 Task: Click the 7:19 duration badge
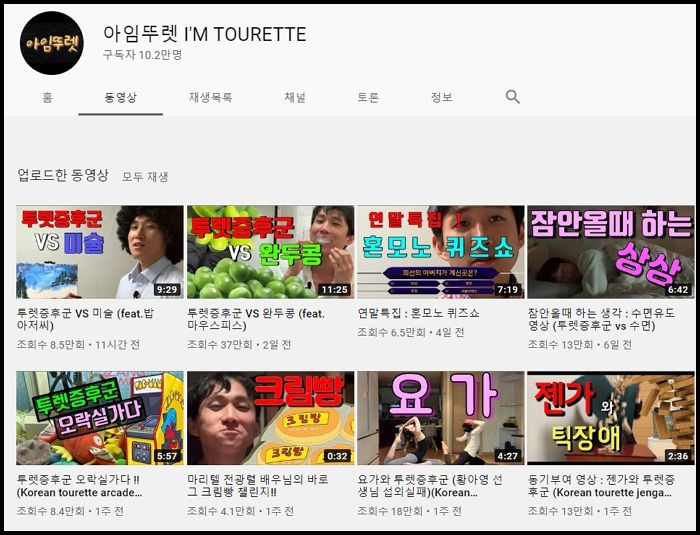pyautogui.click(x=508, y=290)
